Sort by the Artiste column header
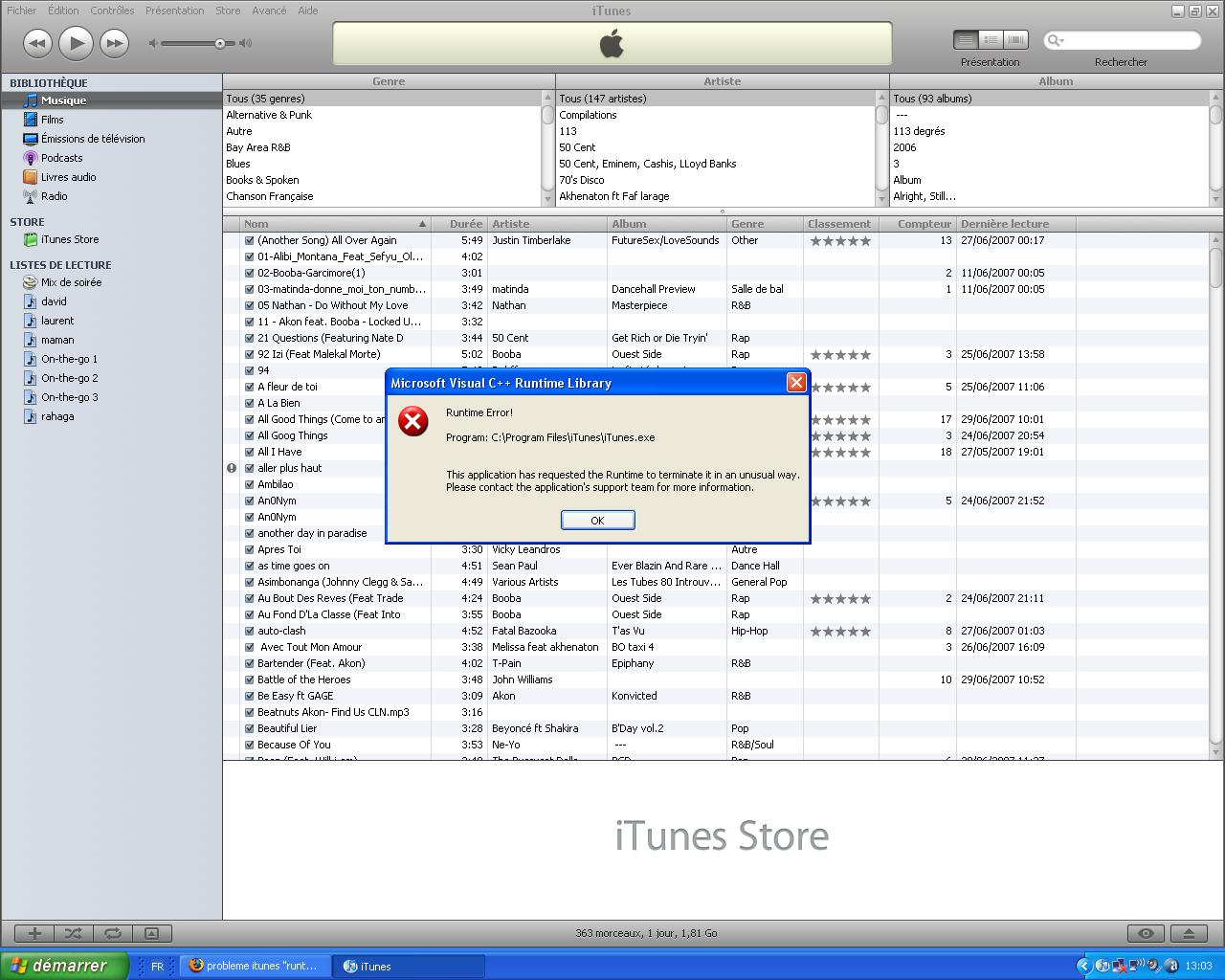Image resolution: width=1225 pixels, height=980 pixels. pyautogui.click(x=547, y=224)
